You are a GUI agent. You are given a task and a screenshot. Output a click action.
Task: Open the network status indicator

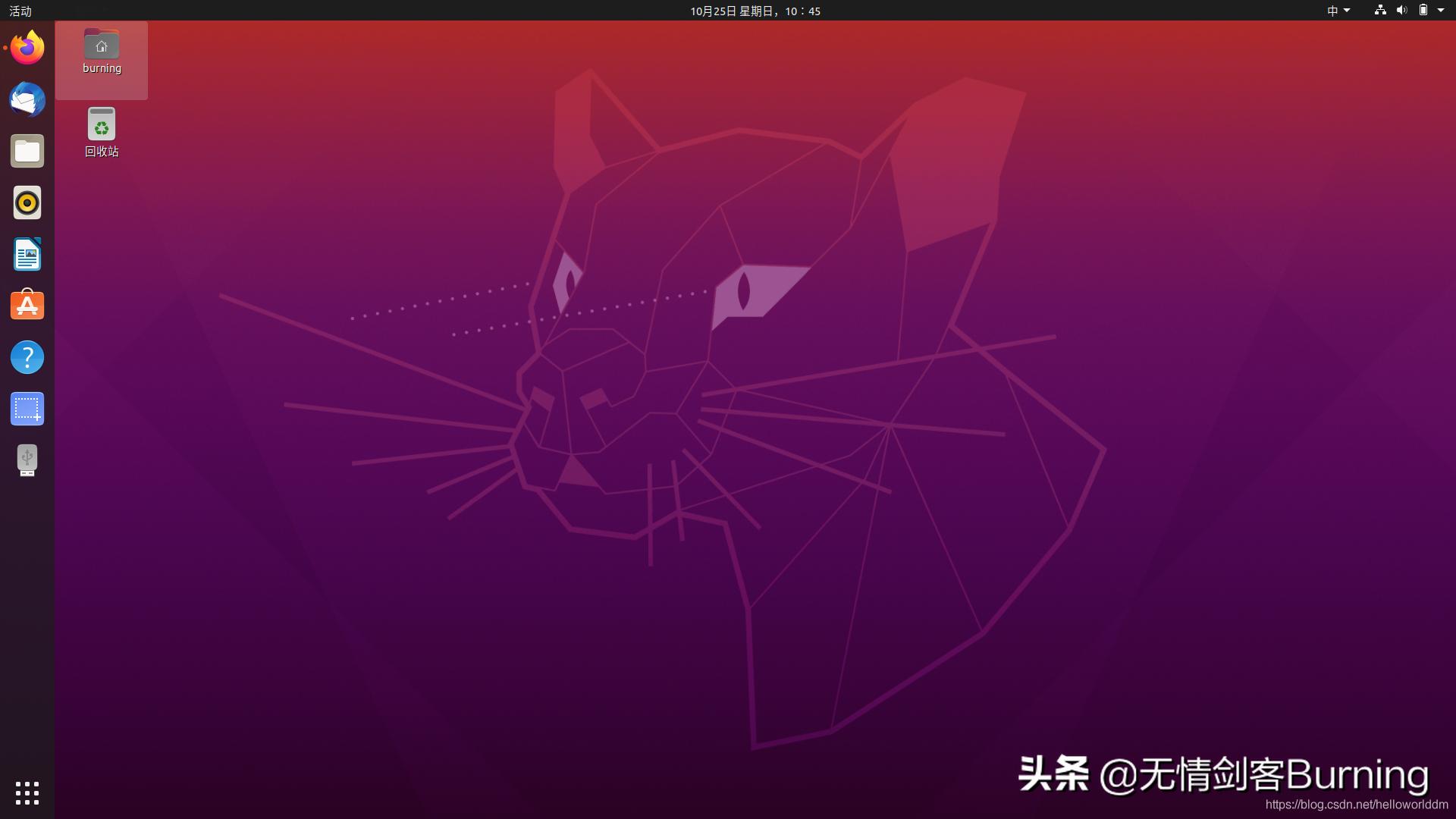pos(1379,11)
